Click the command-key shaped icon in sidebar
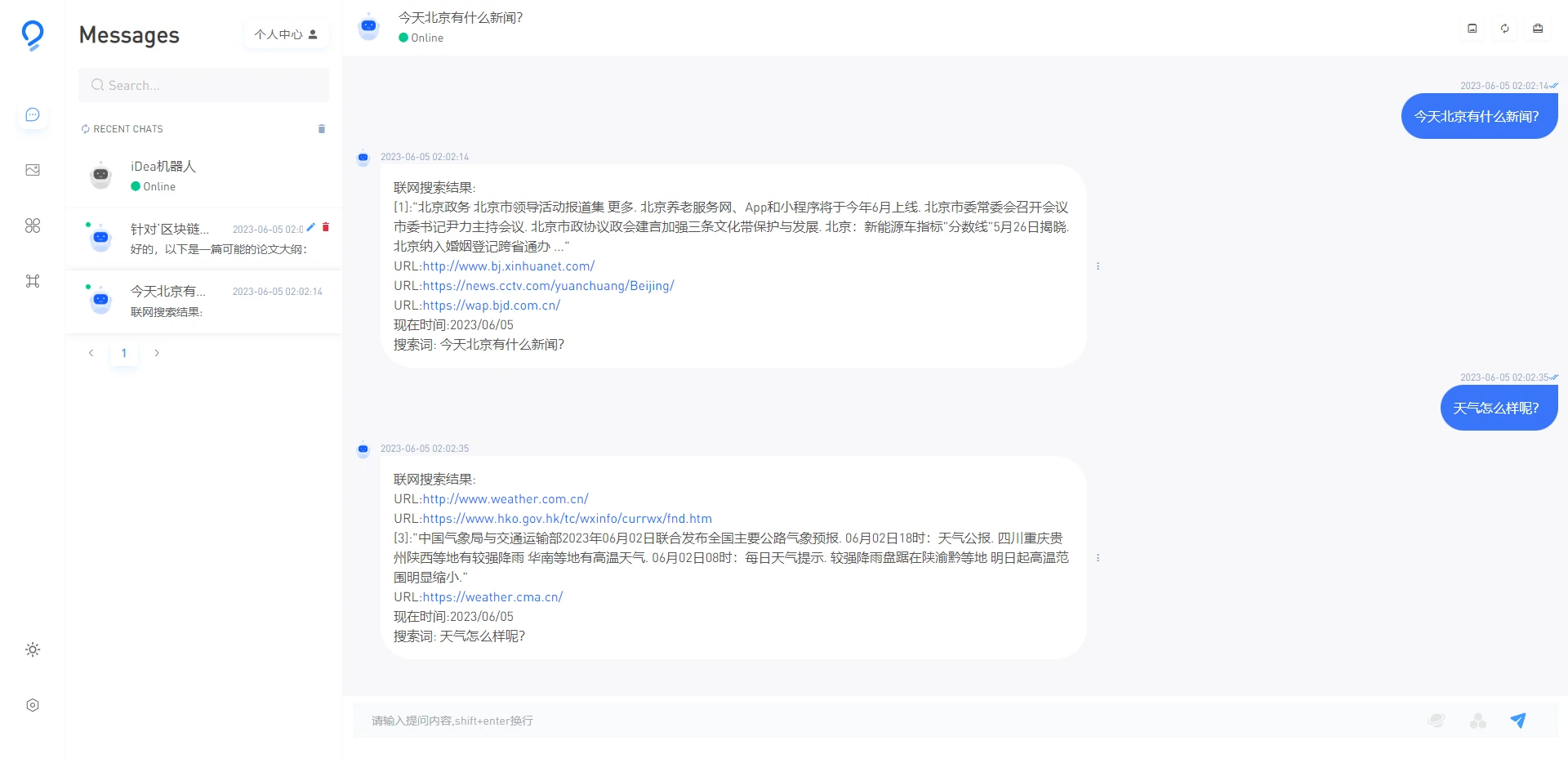The height and width of the screenshot is (759, 1568). click(33, 281)
